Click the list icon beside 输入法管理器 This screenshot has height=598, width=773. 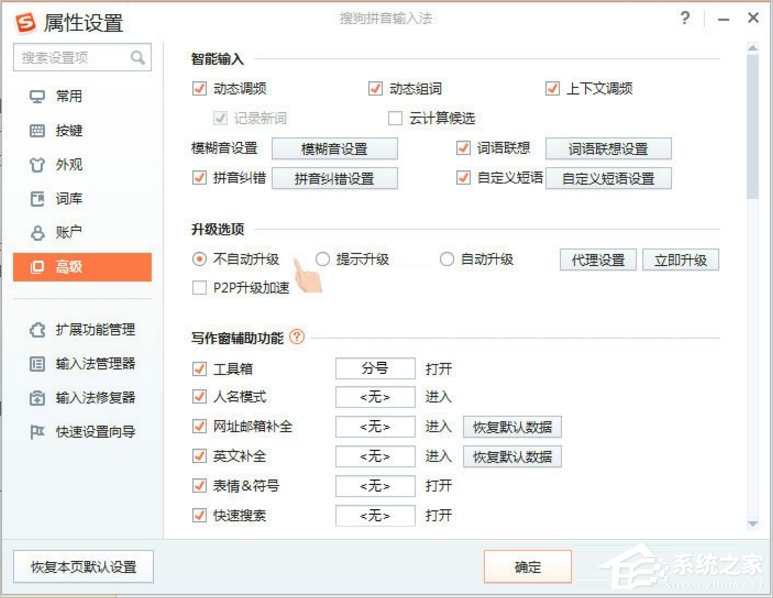(37, 364)
